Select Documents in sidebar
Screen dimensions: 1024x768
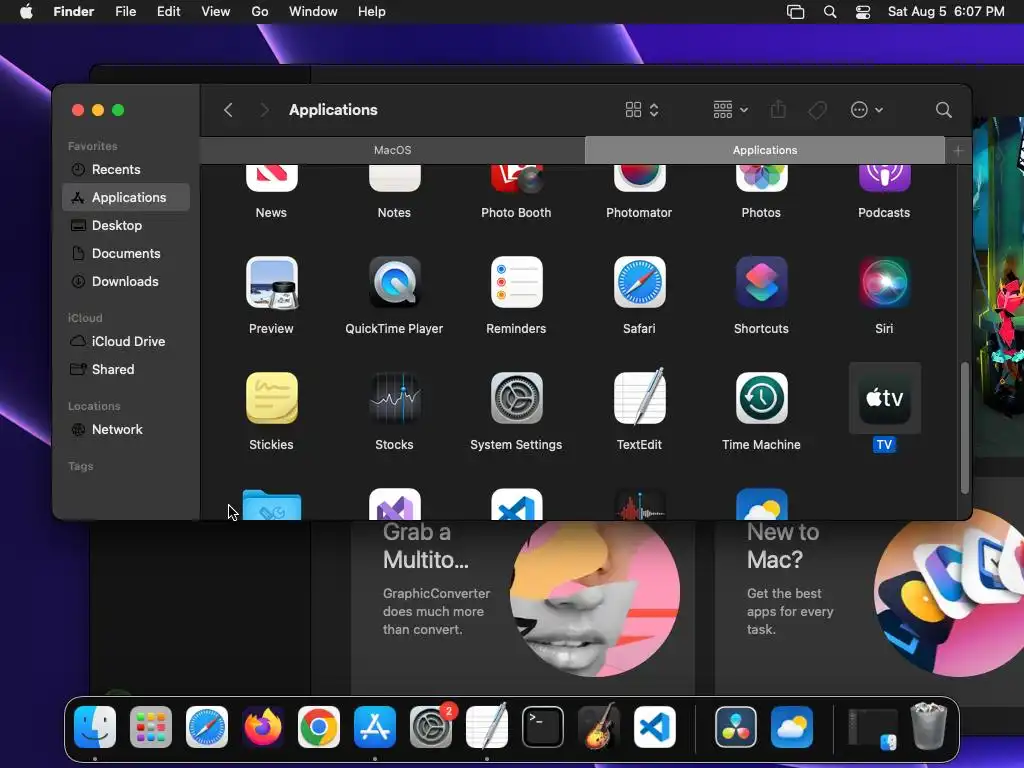tap(126, 253)
